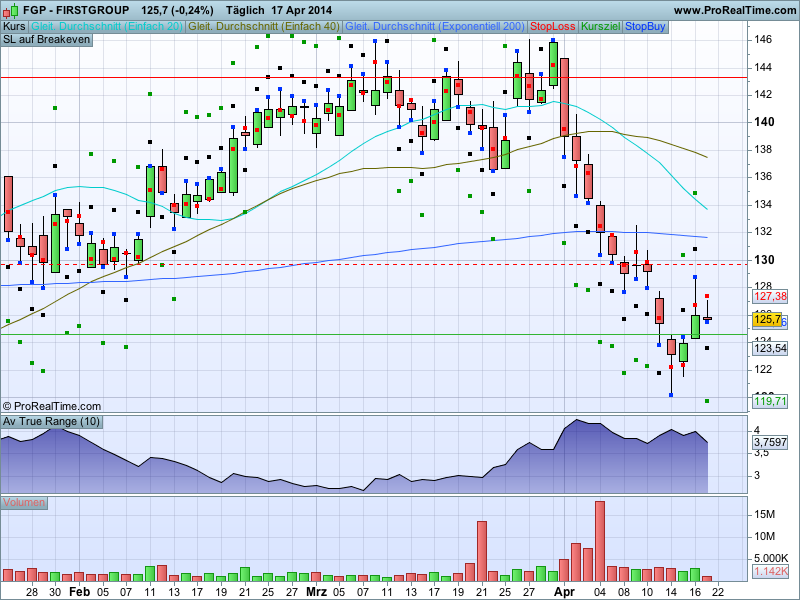Image resolution: width=800 pixels, height=600 pixels.
Task: Select the Volumen panel label
Action: pos(25,502)
